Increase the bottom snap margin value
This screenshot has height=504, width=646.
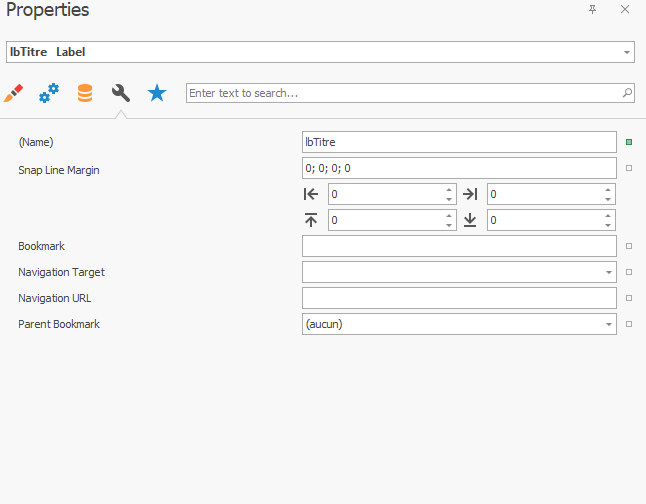click(x=608, y=216)
